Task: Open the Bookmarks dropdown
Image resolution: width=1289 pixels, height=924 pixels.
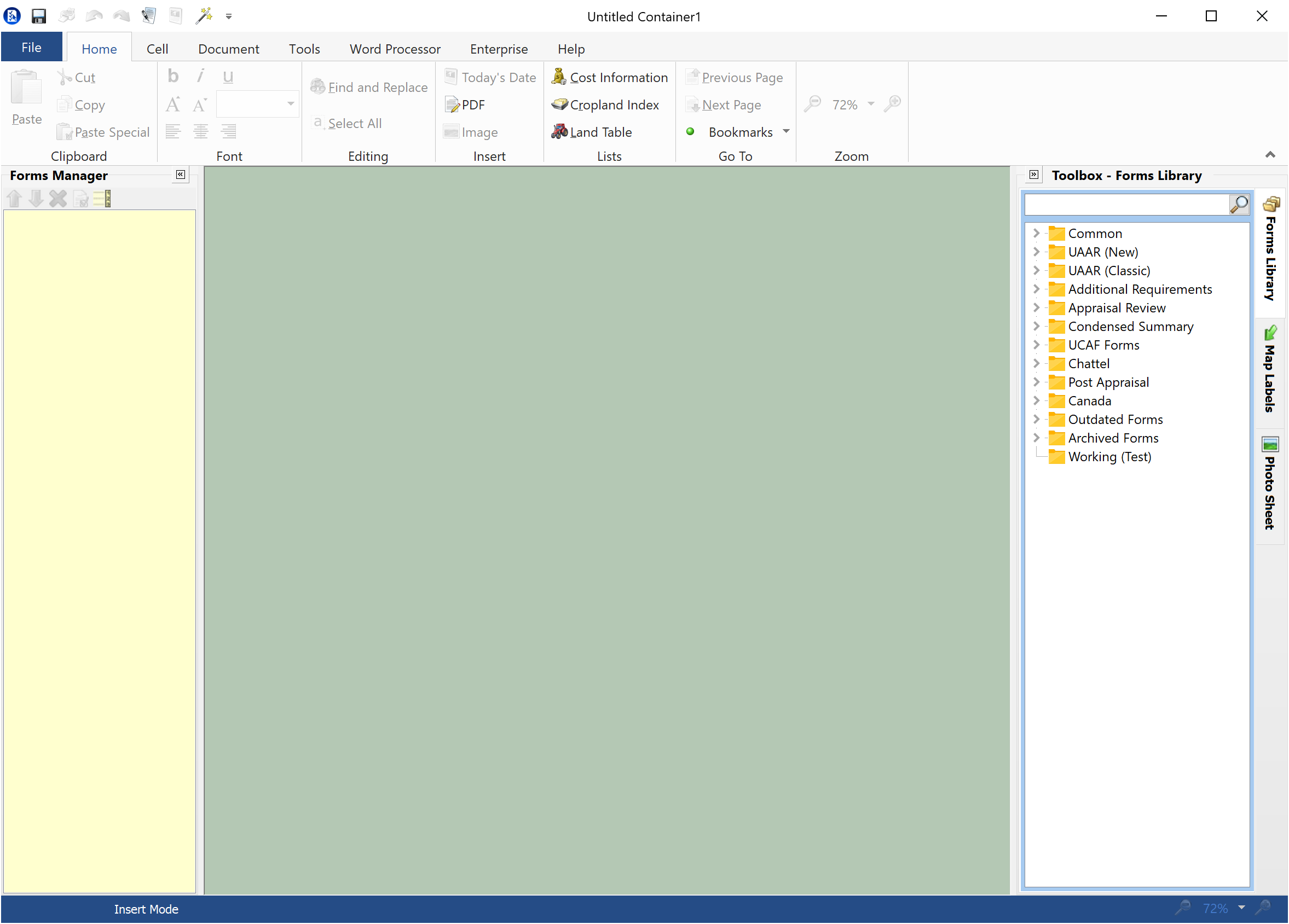Action: [786, 132]
